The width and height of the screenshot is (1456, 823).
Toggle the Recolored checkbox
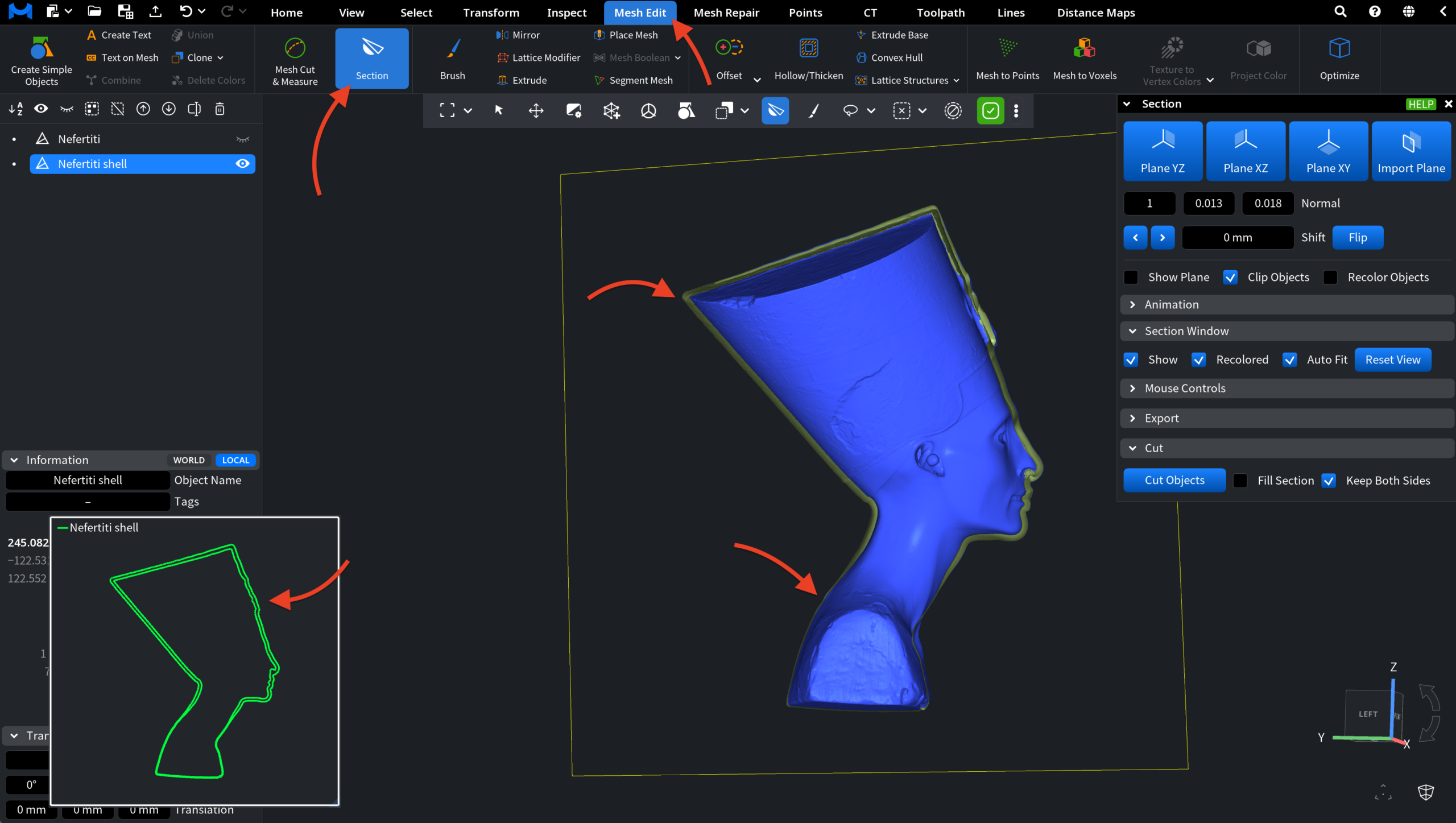point(1198,359)
